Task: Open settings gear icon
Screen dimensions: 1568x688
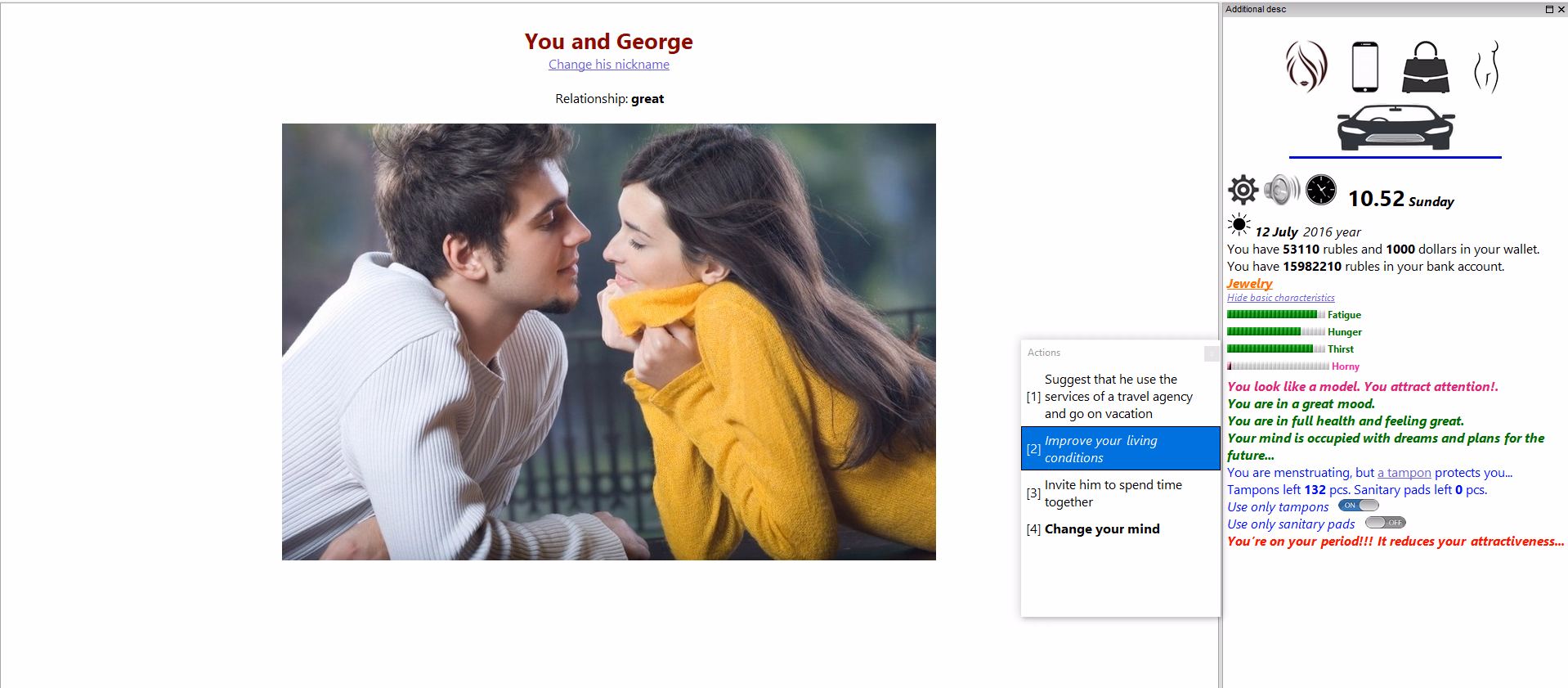Action: click(1243, 190)
